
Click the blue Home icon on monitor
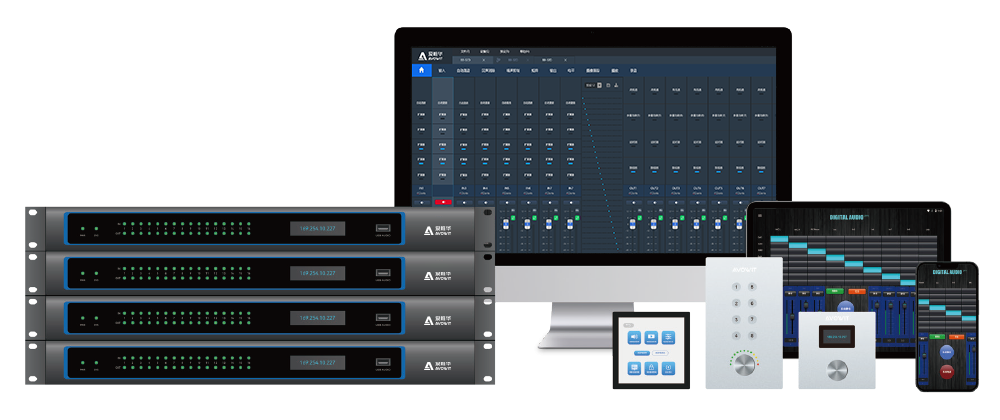pos(421,71)
